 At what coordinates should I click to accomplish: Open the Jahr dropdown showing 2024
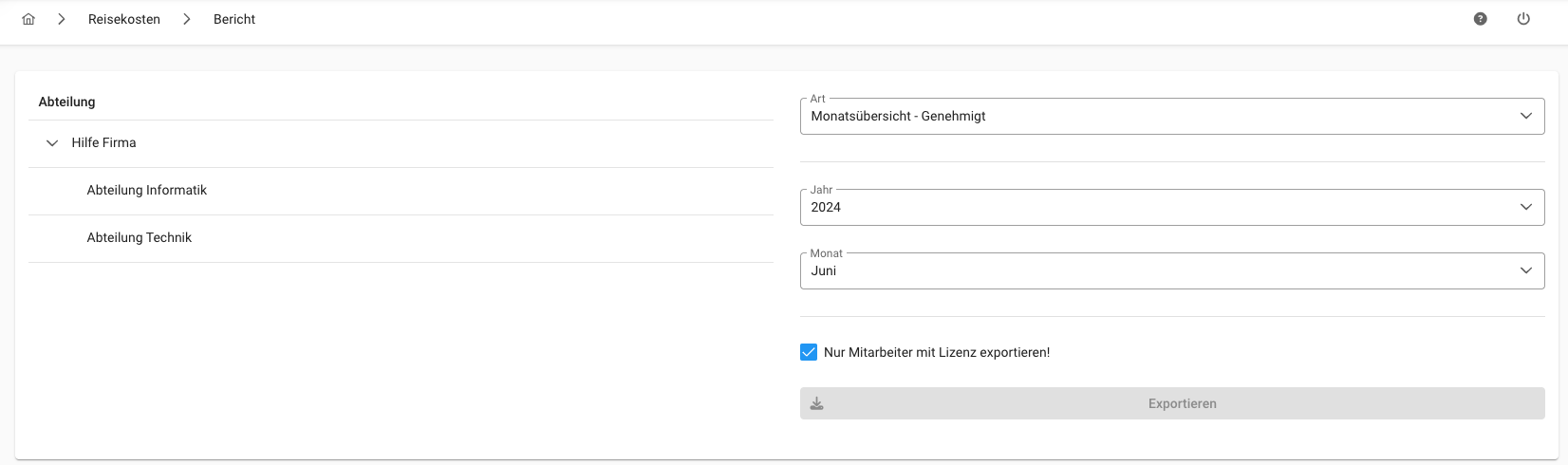tap(1172, 207)
